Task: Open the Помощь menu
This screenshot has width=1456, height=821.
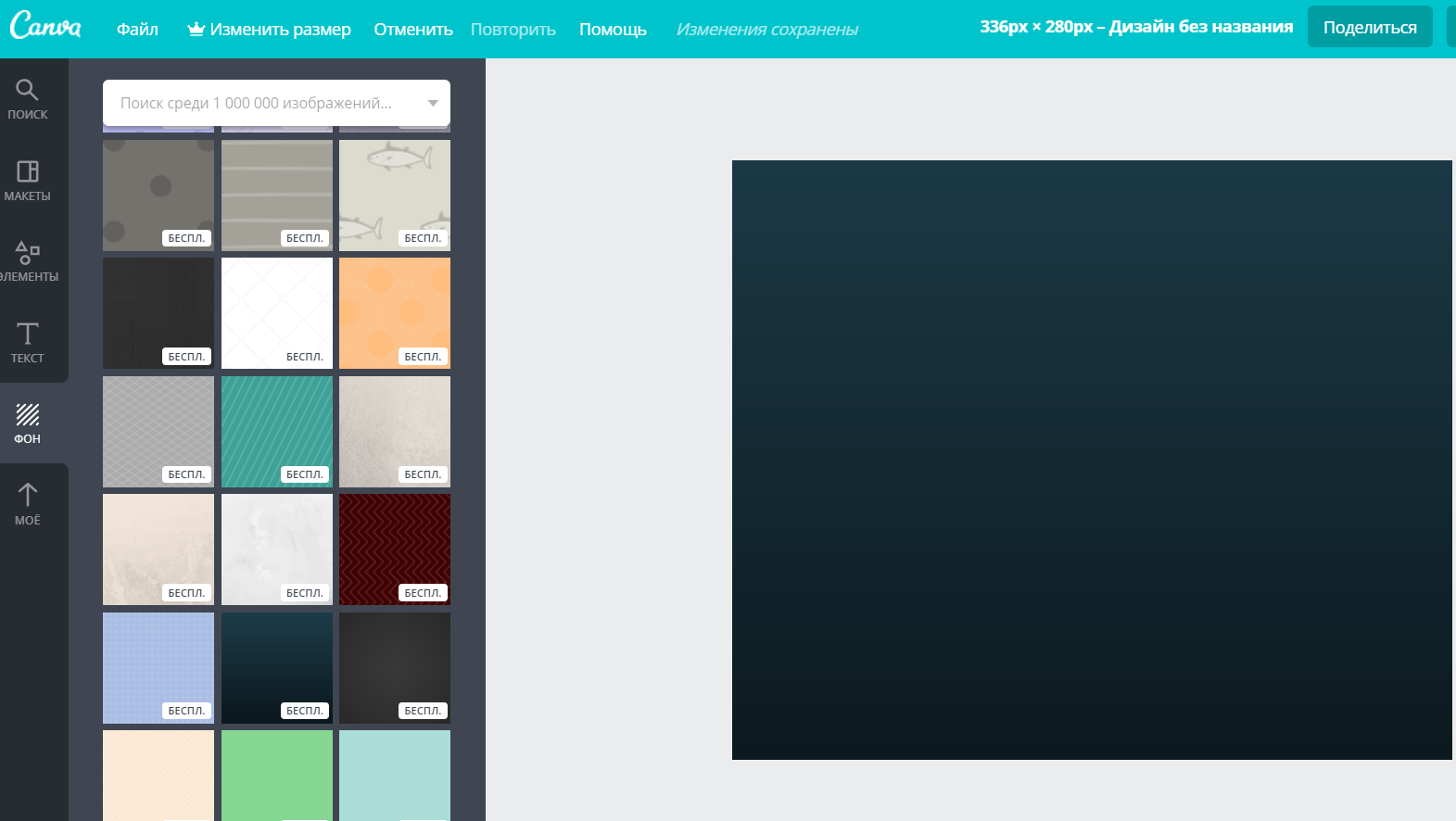Action: click(x=613, y=30)
